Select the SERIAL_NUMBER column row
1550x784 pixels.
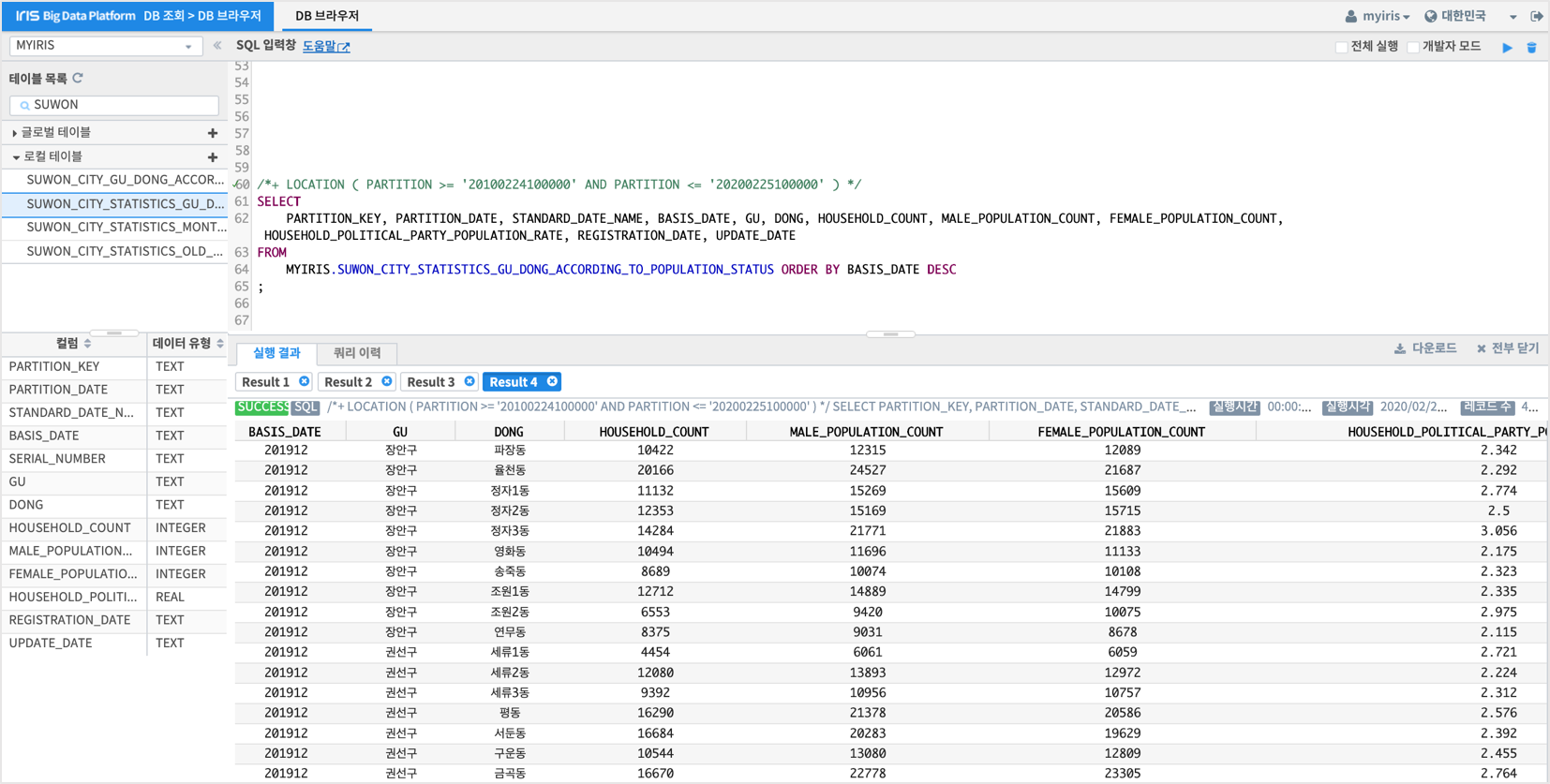114,459
